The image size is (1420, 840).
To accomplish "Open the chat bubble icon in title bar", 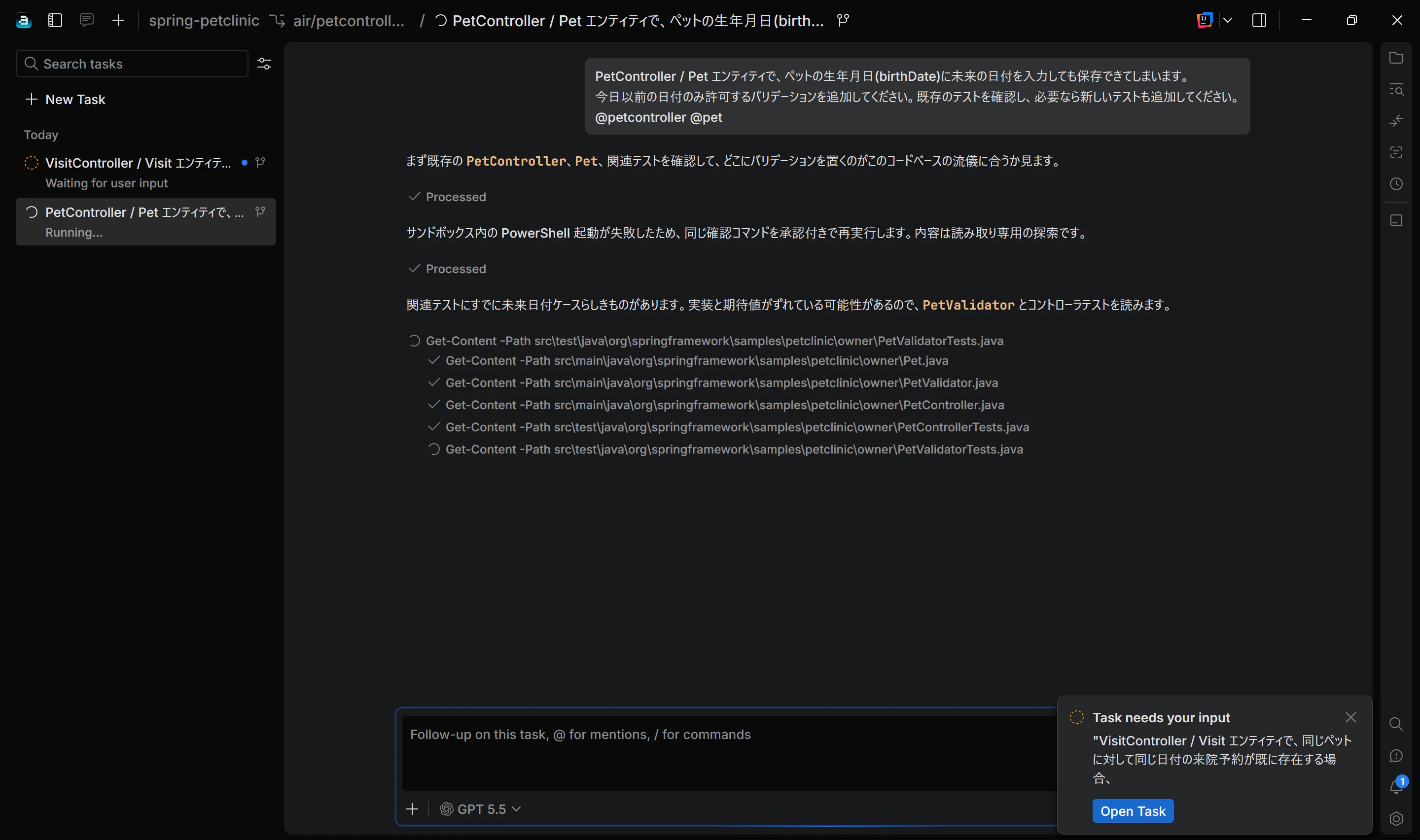I will (87, 20).
